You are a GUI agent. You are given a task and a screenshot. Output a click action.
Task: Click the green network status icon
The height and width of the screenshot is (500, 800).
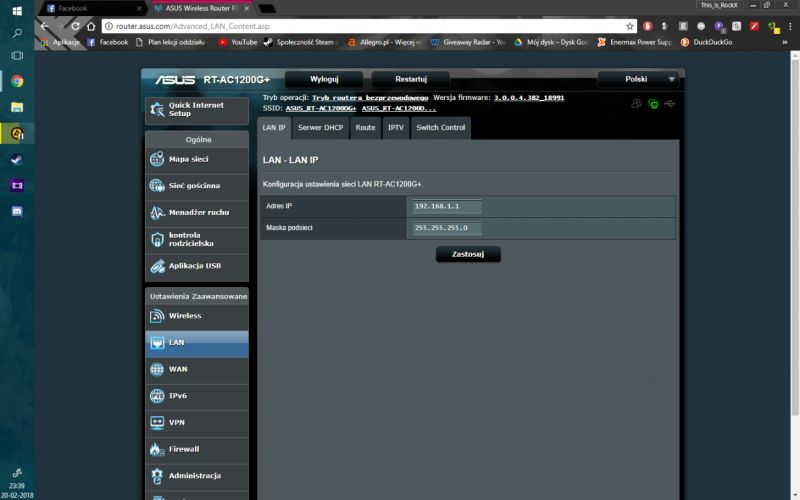[653, 104]
